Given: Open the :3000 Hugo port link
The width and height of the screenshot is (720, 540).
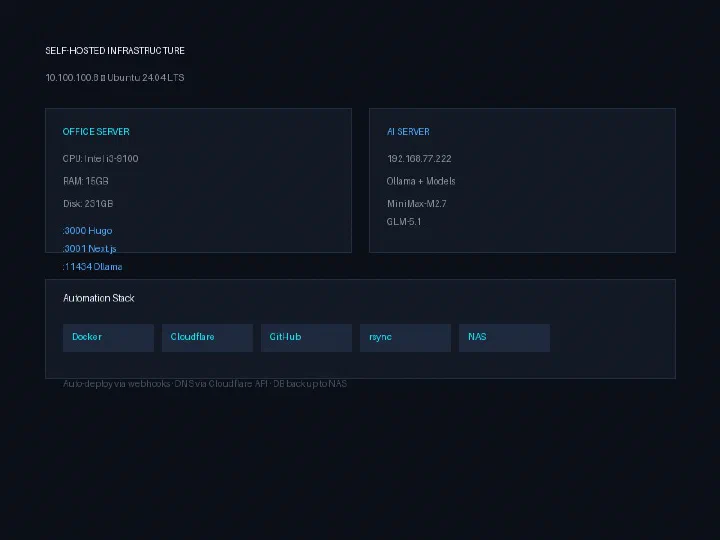Looking at the screenshot, I should (x=88, y=231).
